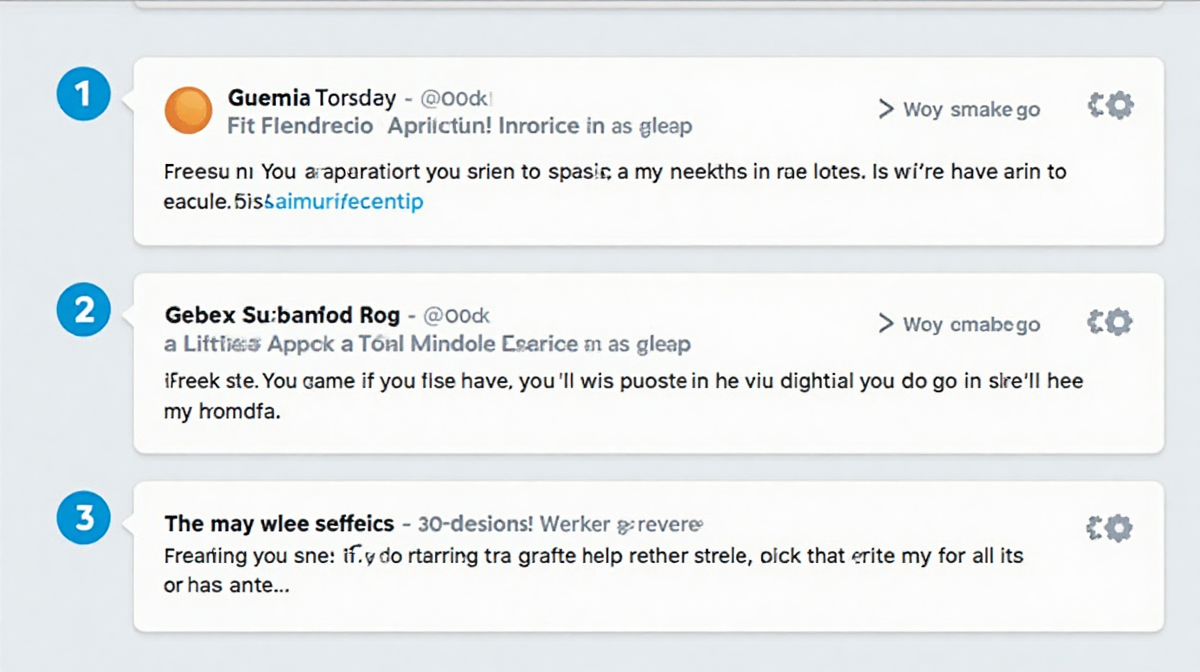Open gear settings on Guemia Torsday post

pyautogui.click(x=1110, y=106)
